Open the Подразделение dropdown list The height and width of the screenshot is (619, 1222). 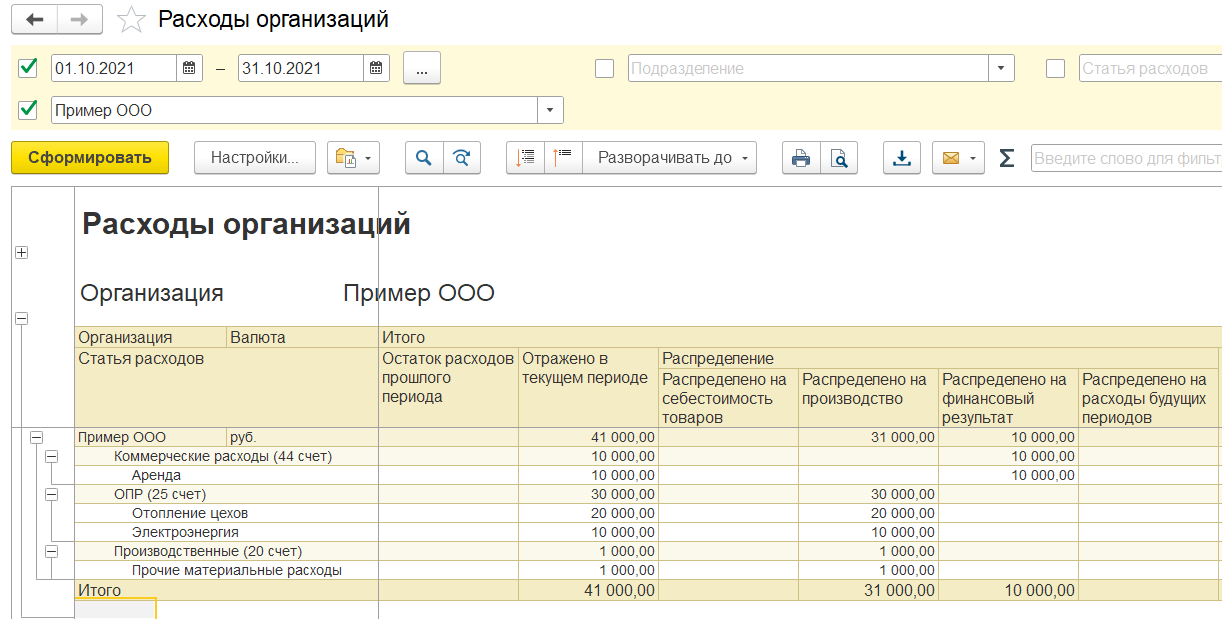click(x=1001, y=69)
